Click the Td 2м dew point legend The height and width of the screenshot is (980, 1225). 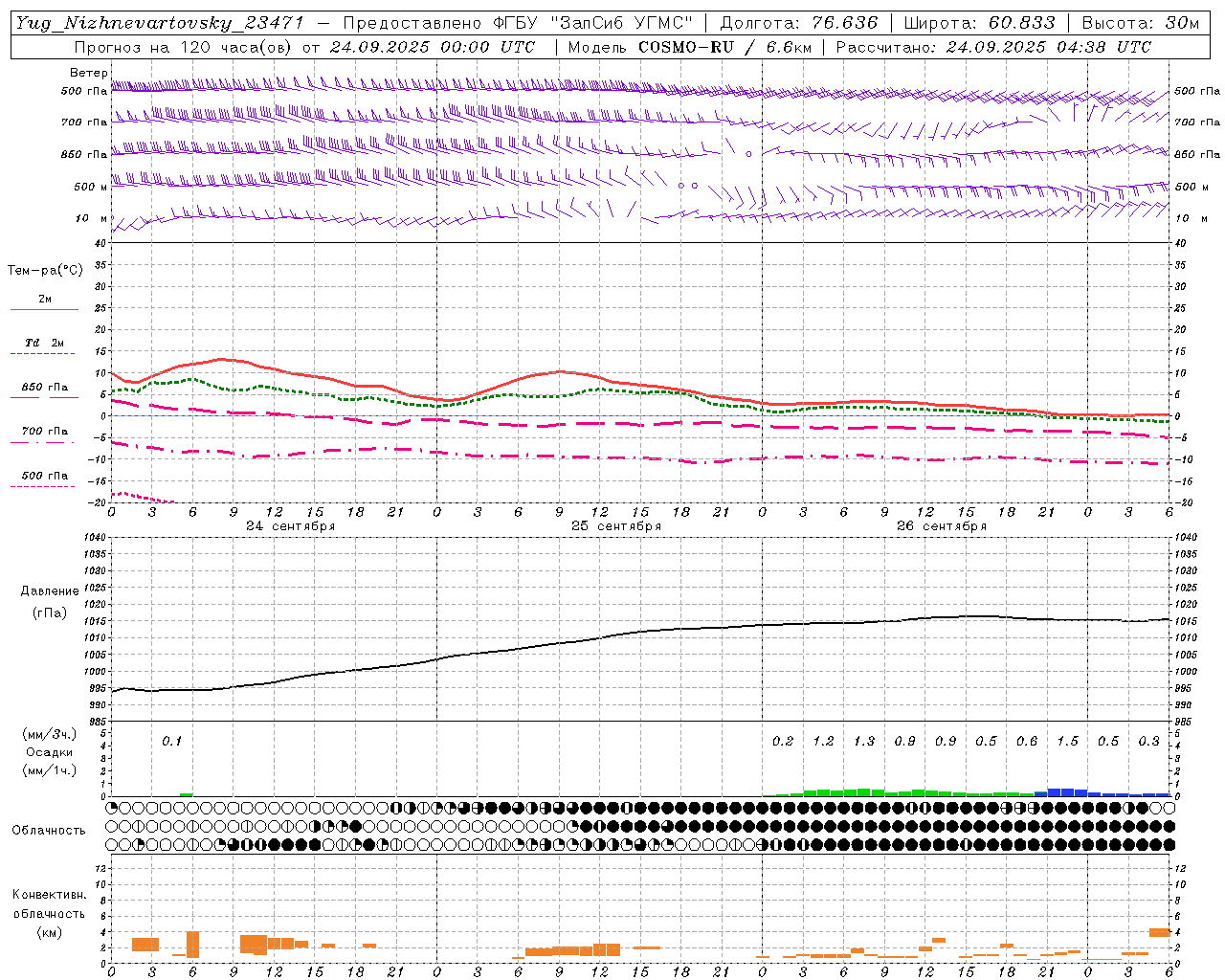[x=44, y=343]
